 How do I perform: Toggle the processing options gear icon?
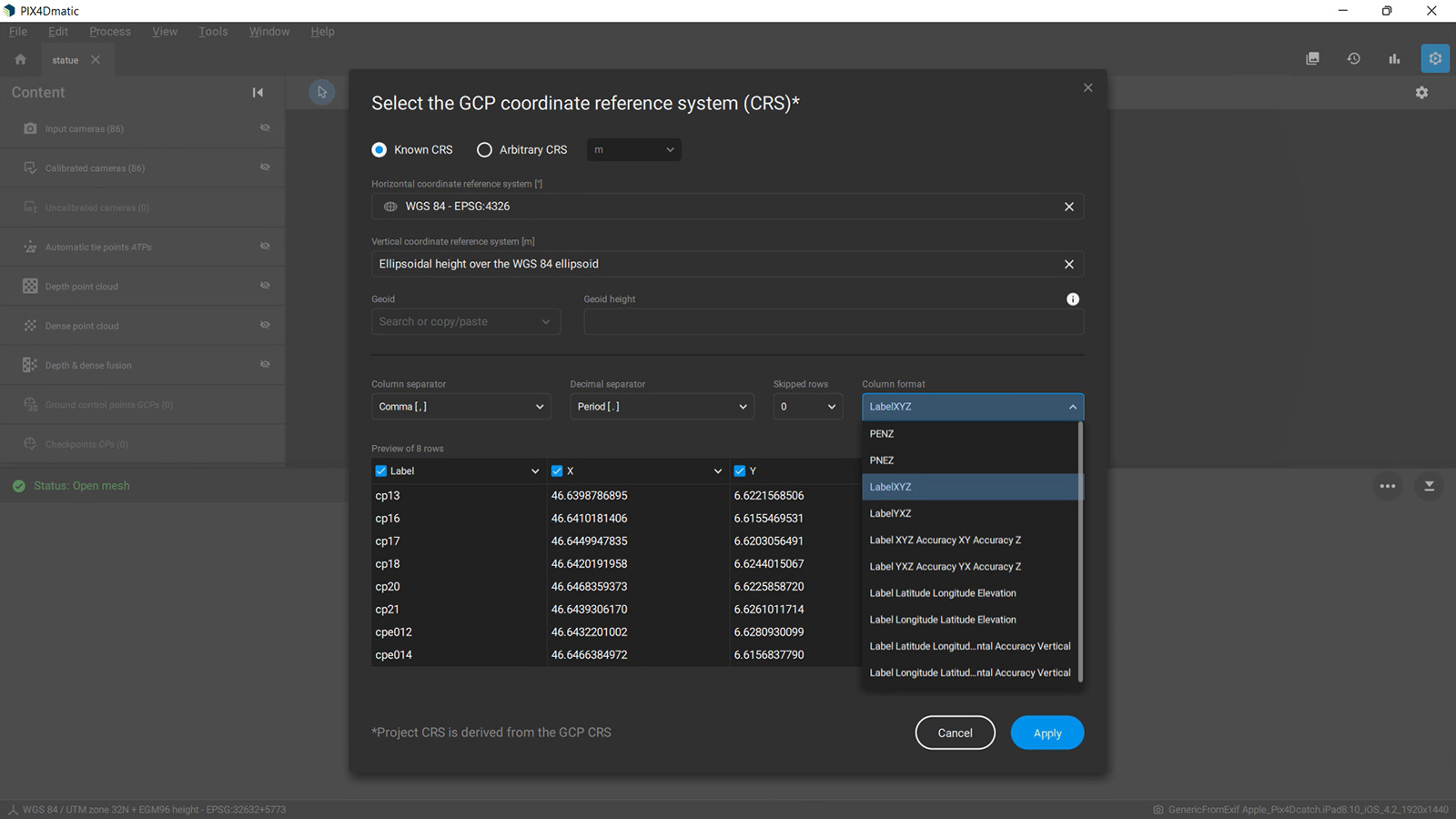click(1435, 58)
